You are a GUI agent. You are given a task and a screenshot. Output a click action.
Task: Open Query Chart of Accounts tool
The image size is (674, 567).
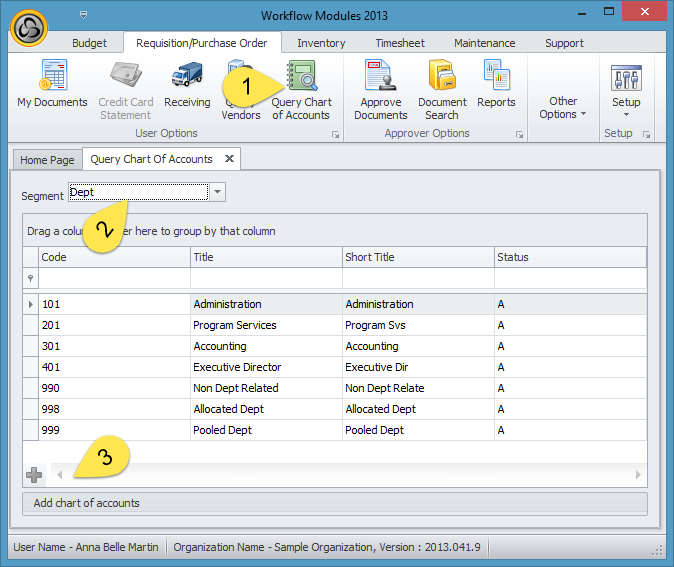coord(301,88)
